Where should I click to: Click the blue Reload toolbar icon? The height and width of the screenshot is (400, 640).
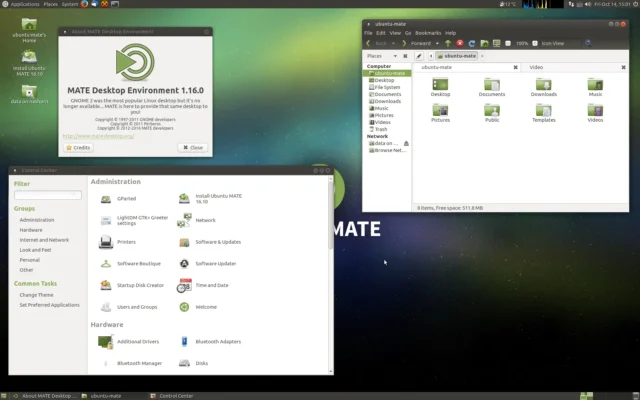pos(472,43)
